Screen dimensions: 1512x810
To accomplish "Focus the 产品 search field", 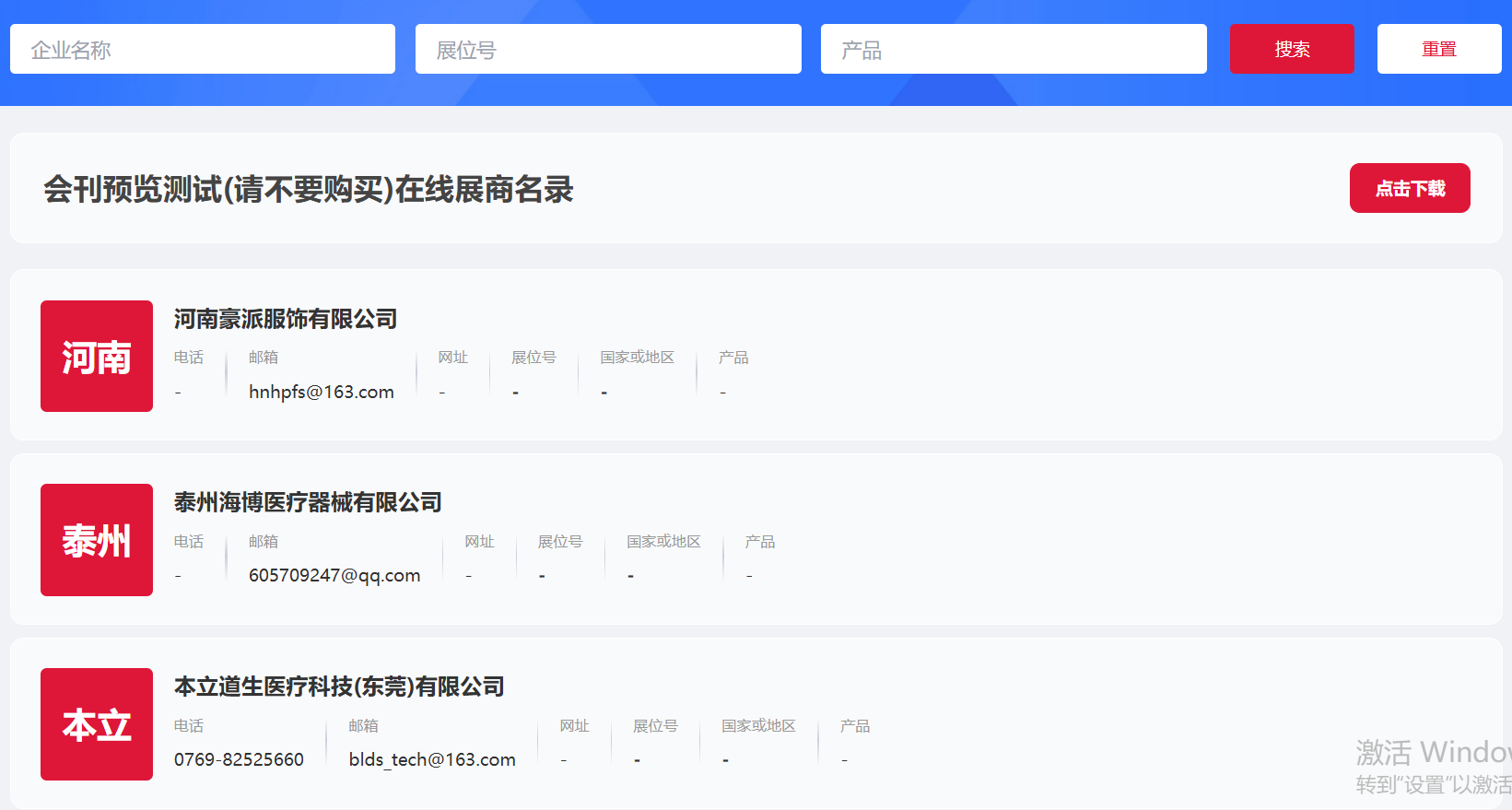I will 1014,50.
